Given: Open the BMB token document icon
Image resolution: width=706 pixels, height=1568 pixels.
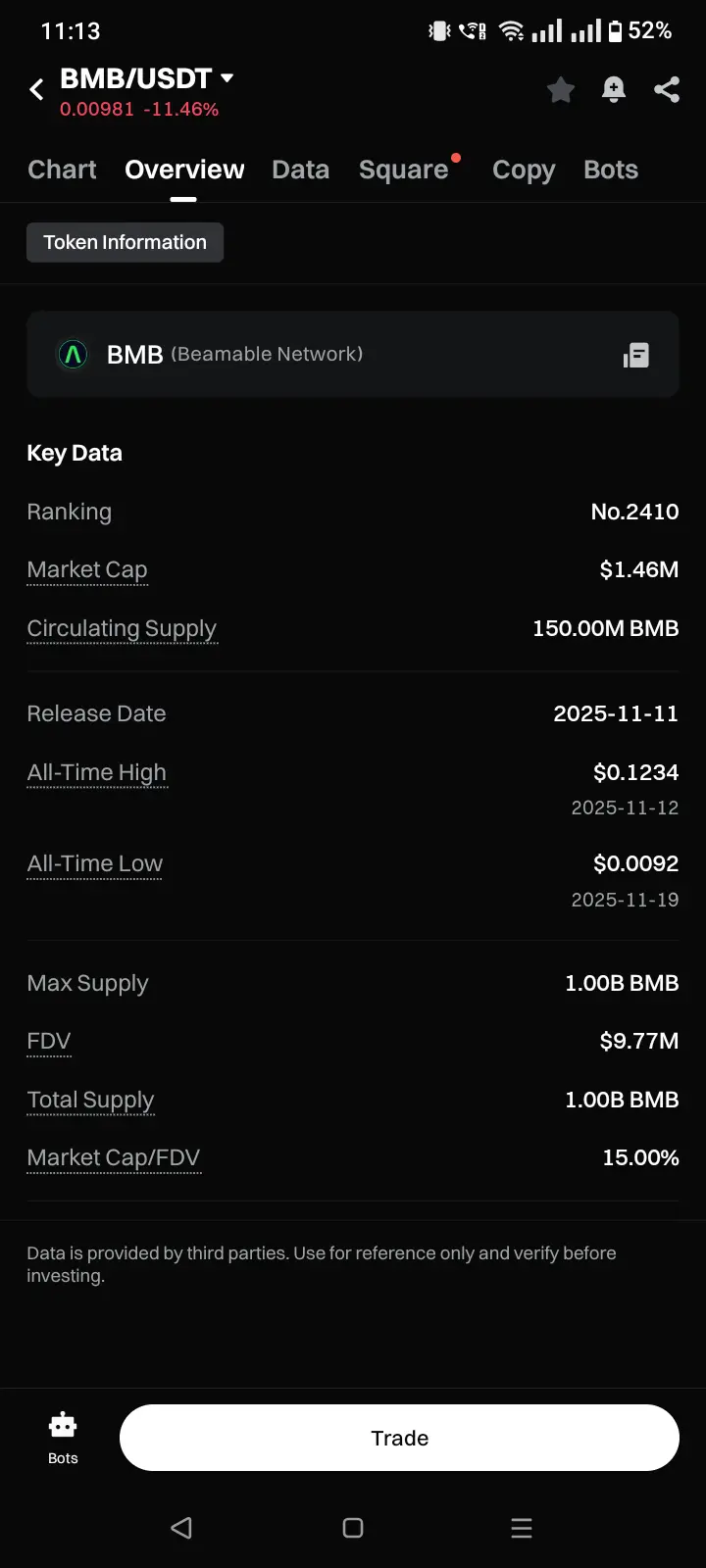Looking at the screenshot, I should pyautogui.click(x=636, y=355).
